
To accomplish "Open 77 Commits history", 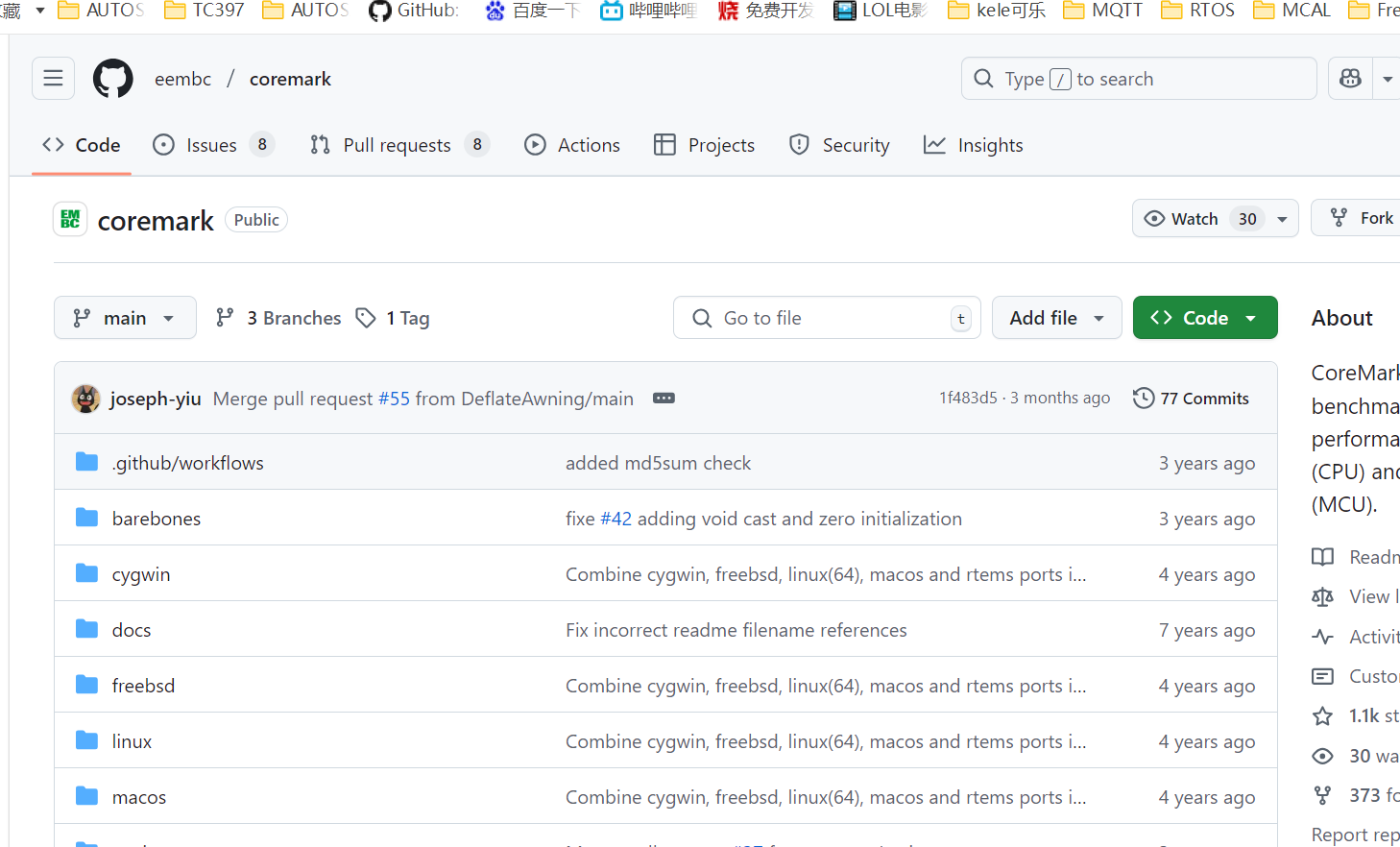I will pos(1191,399).
